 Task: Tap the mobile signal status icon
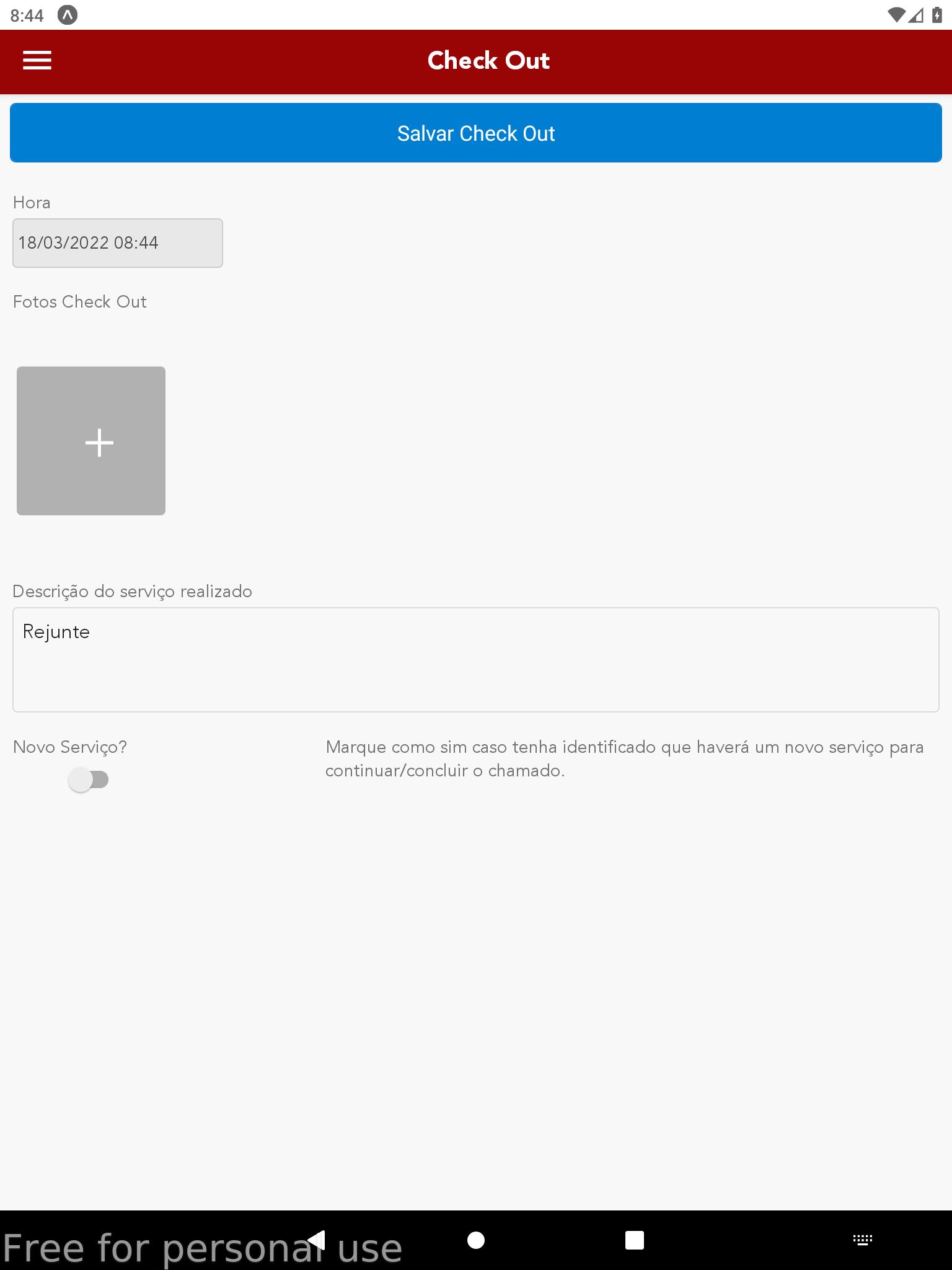(x=916, y=15)
